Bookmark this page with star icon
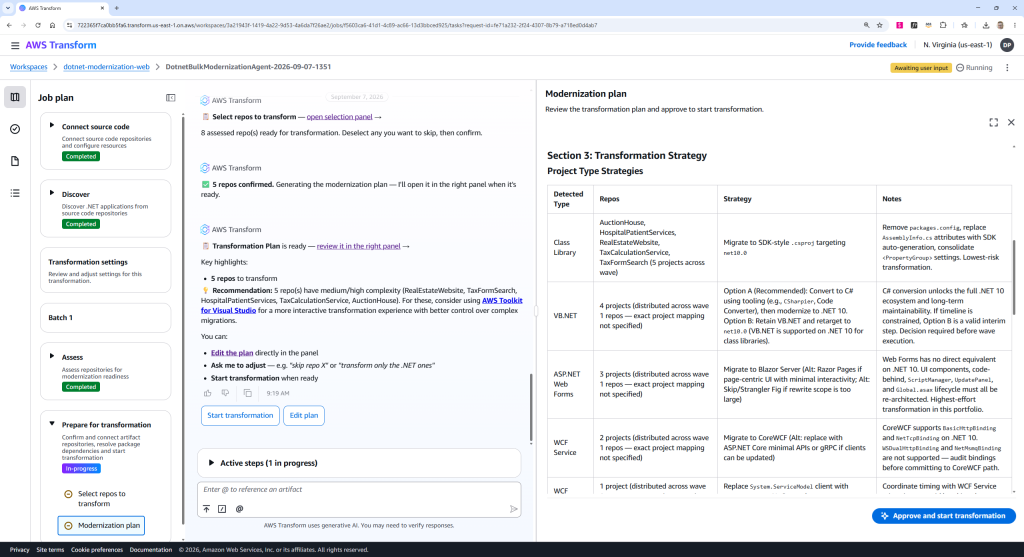The width and height of the screenshot is (1024, 557). click(880, 25)
